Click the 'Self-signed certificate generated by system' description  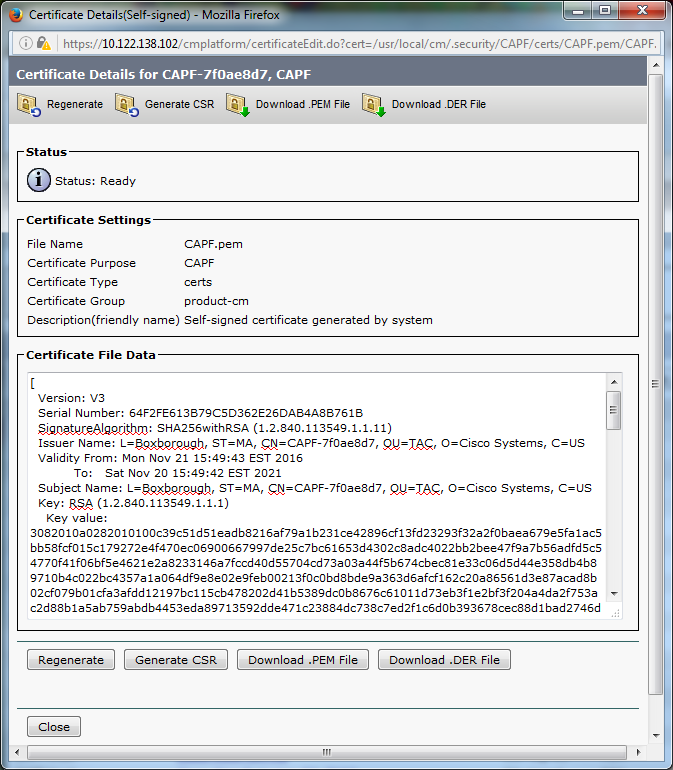308,320
